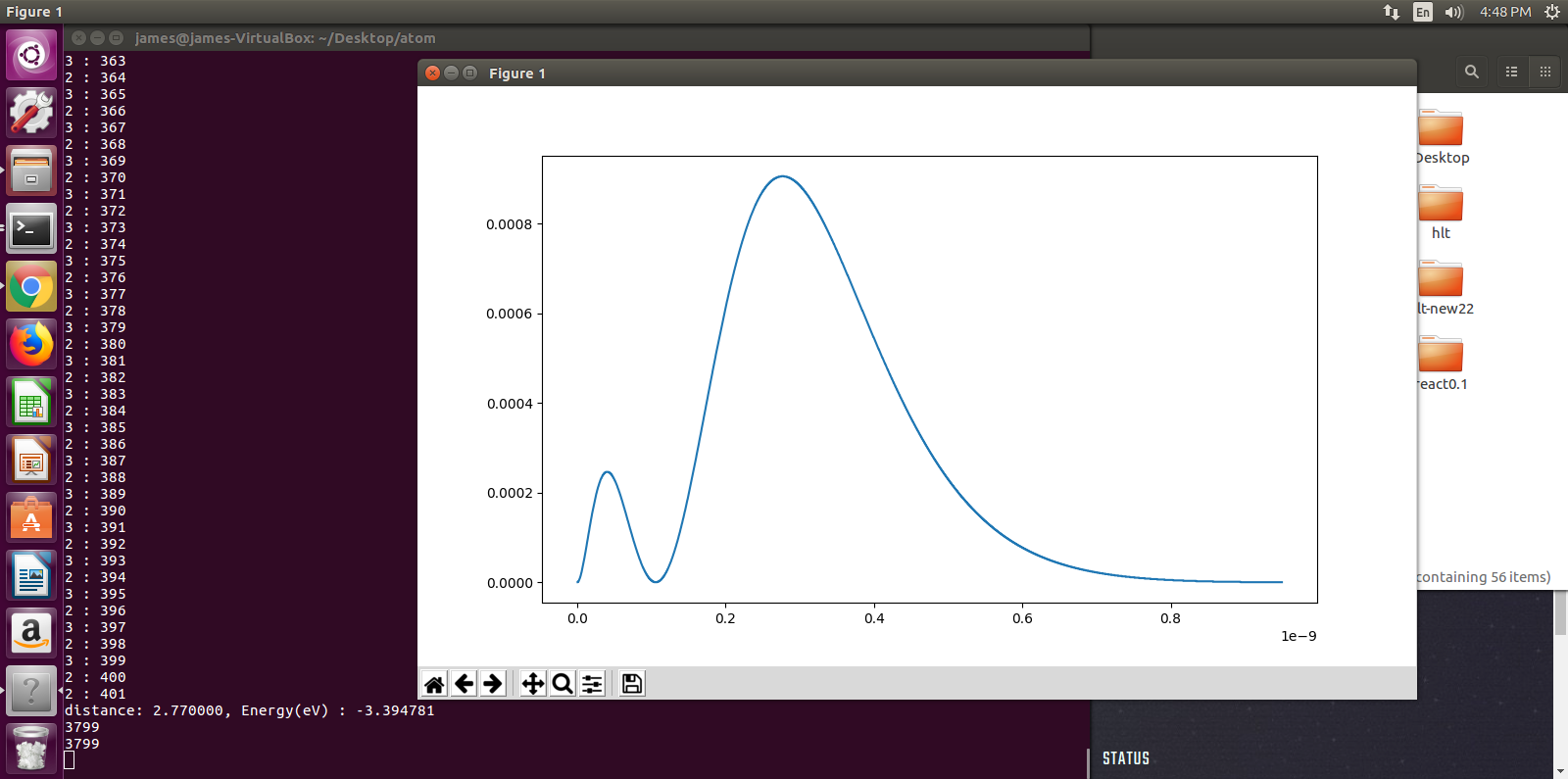Click the search icon in Files window
Viewport: 1568px width, 779px height.
(1471, 72)
